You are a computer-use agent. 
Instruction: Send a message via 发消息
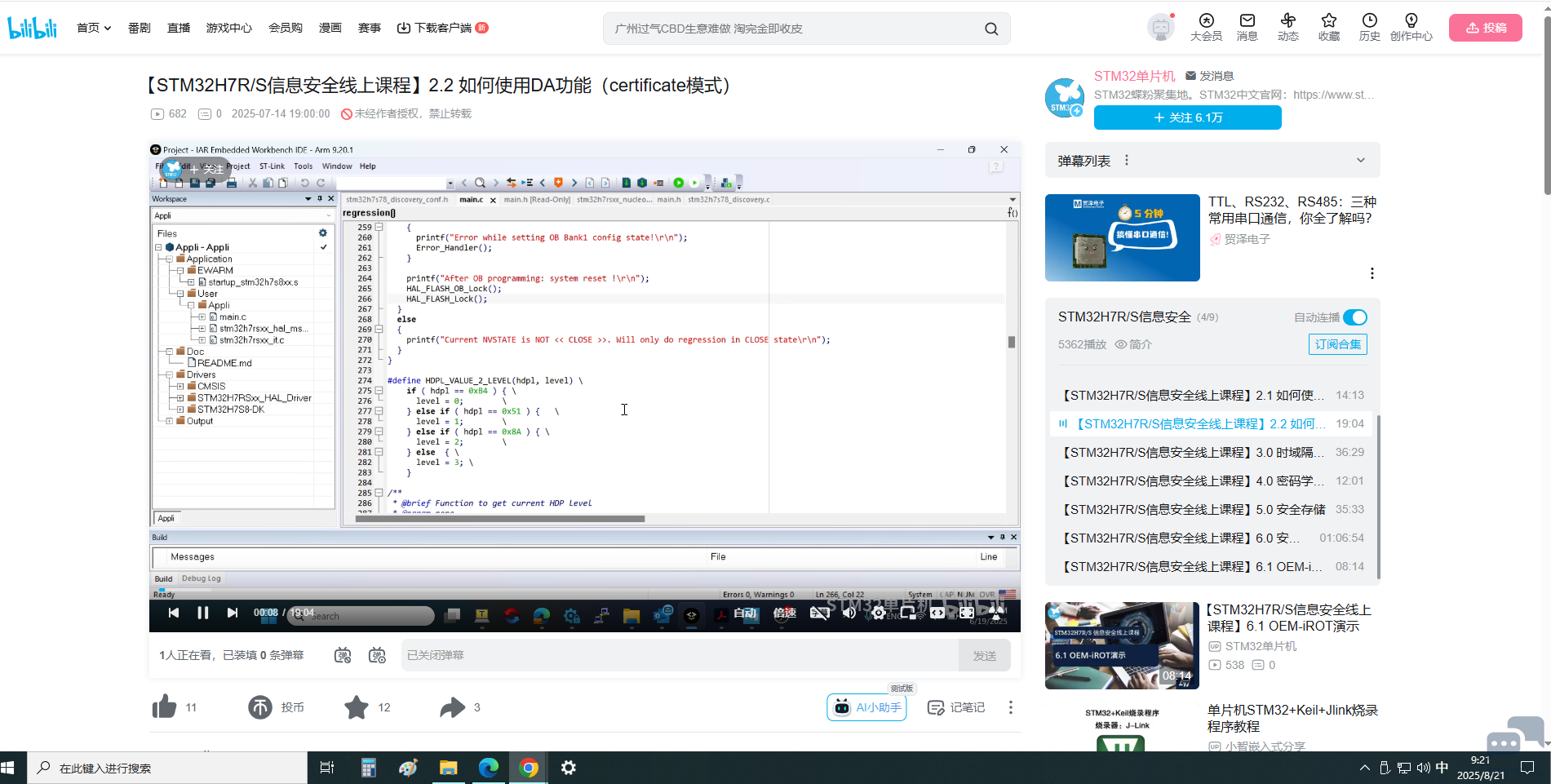click(1209, 76)
